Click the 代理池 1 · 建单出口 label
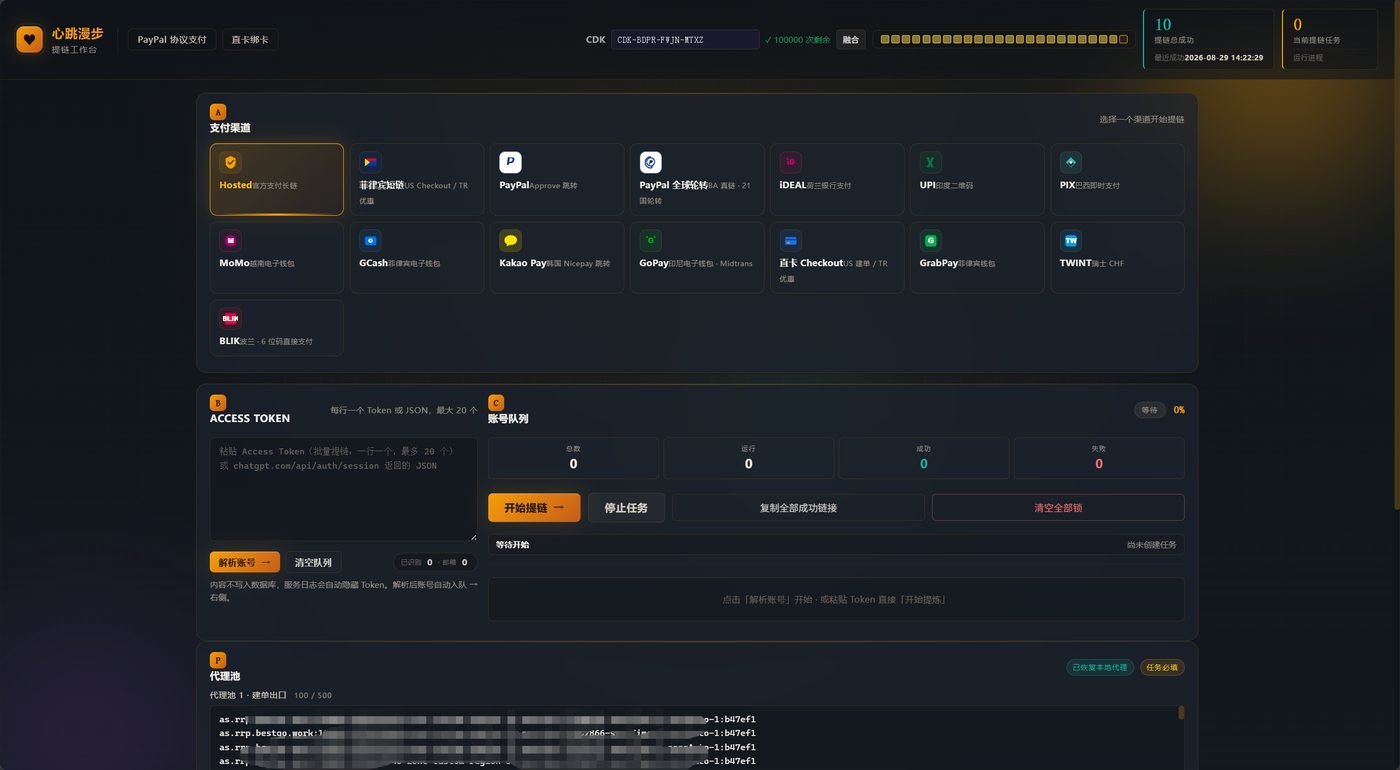This screenshot has width=1400, height=770. coord(248,695)
